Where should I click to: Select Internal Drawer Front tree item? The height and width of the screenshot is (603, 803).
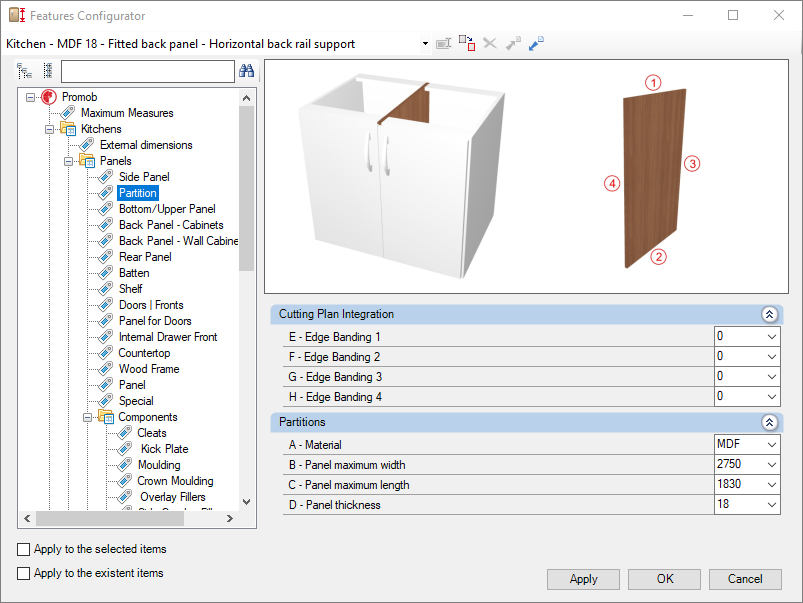[168, 337]
